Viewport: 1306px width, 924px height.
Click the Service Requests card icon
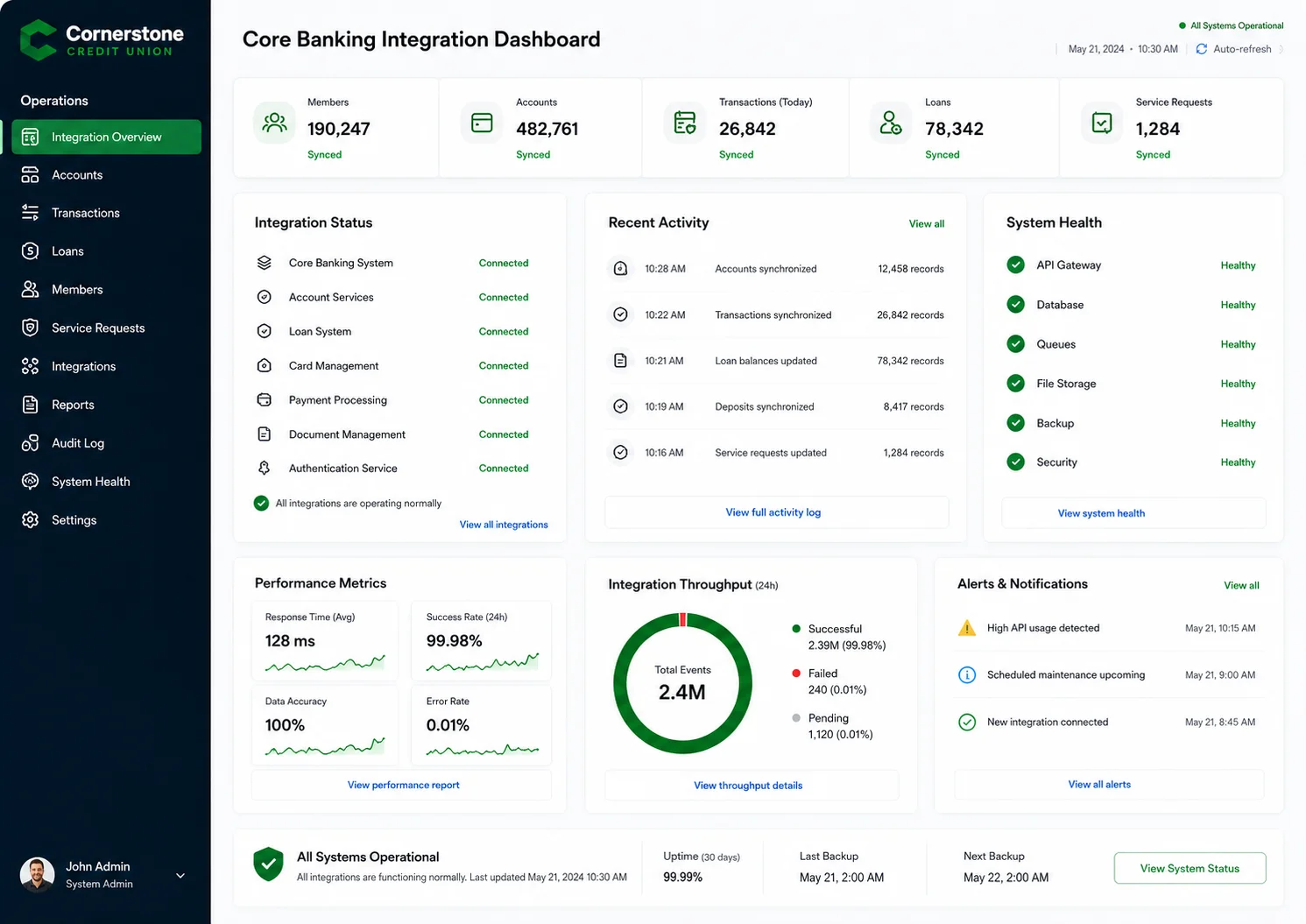tap(1102, 123)
